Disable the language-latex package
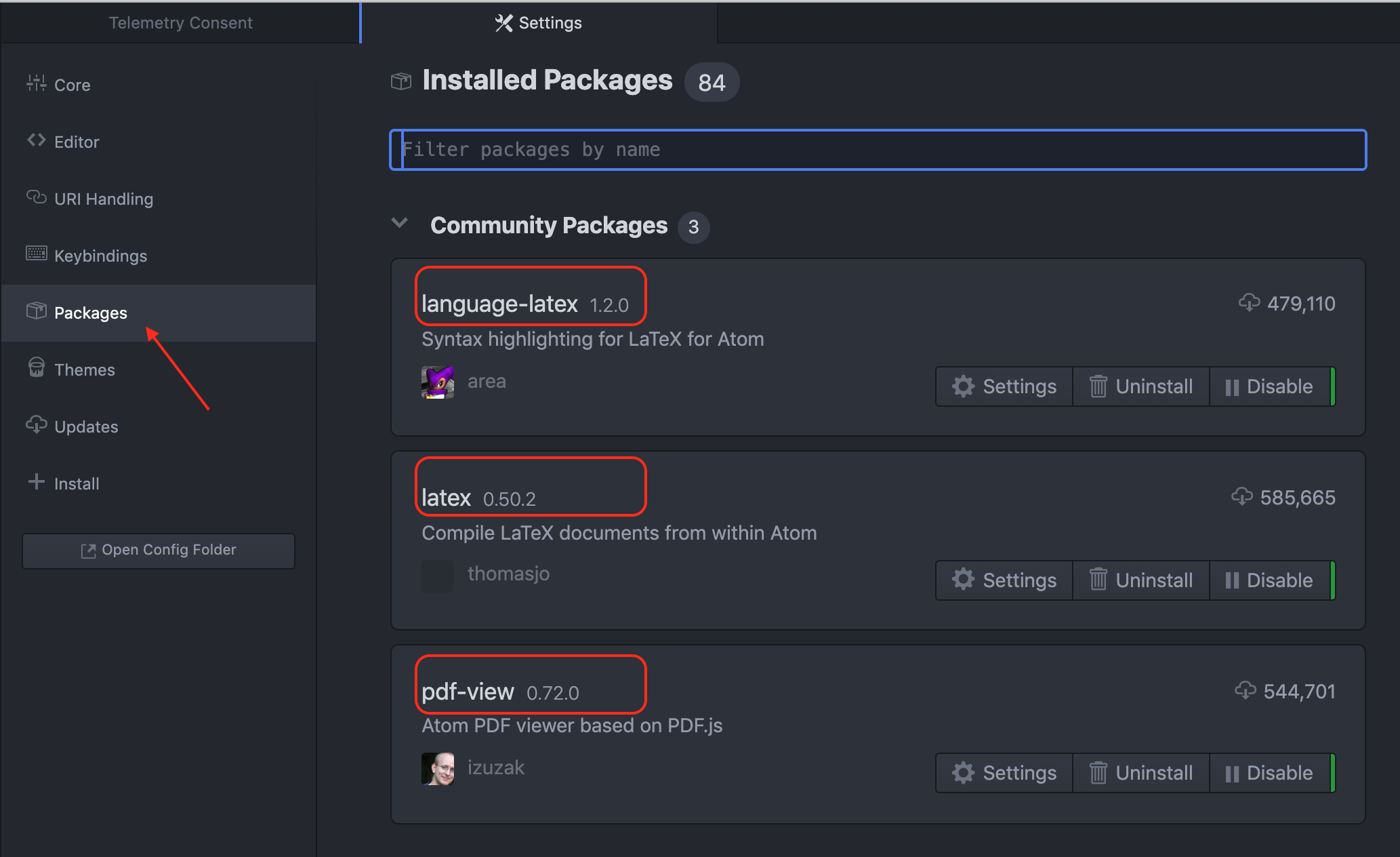 1269,386
